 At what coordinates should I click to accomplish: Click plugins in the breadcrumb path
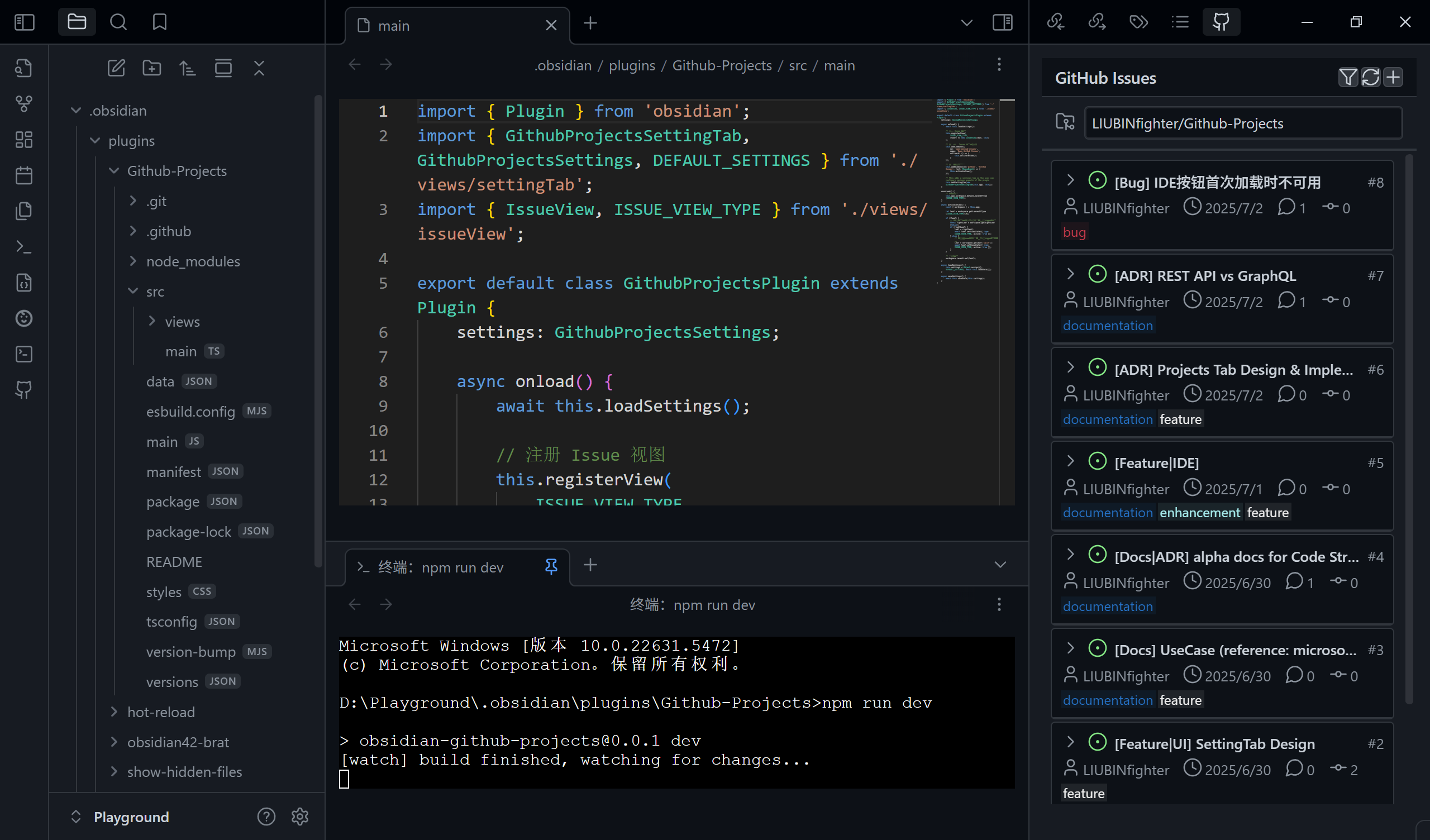point(632,65)
